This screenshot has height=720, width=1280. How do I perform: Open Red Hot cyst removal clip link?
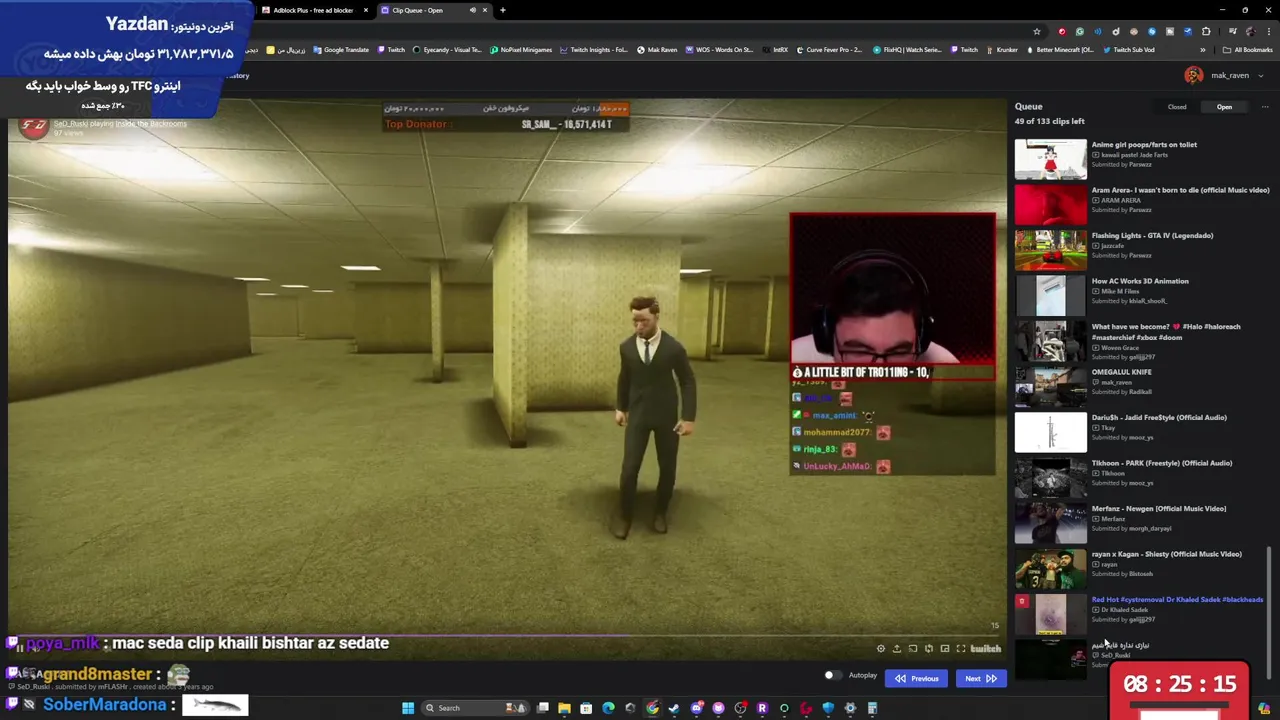(1177, 599)
